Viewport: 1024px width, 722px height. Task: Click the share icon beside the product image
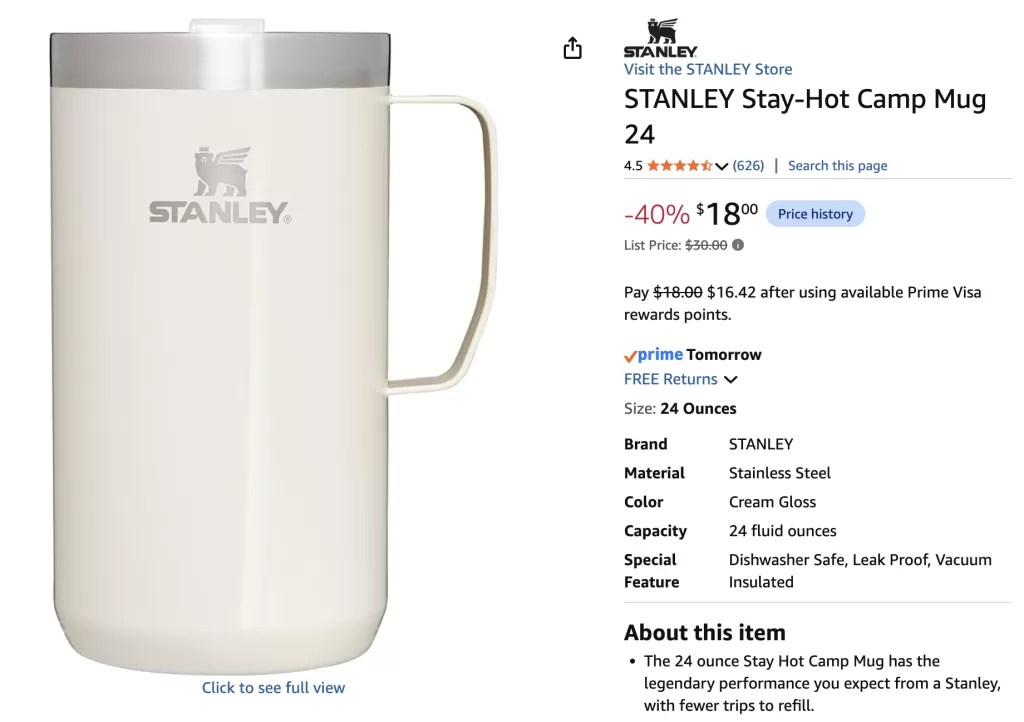[x=572, y=48]
